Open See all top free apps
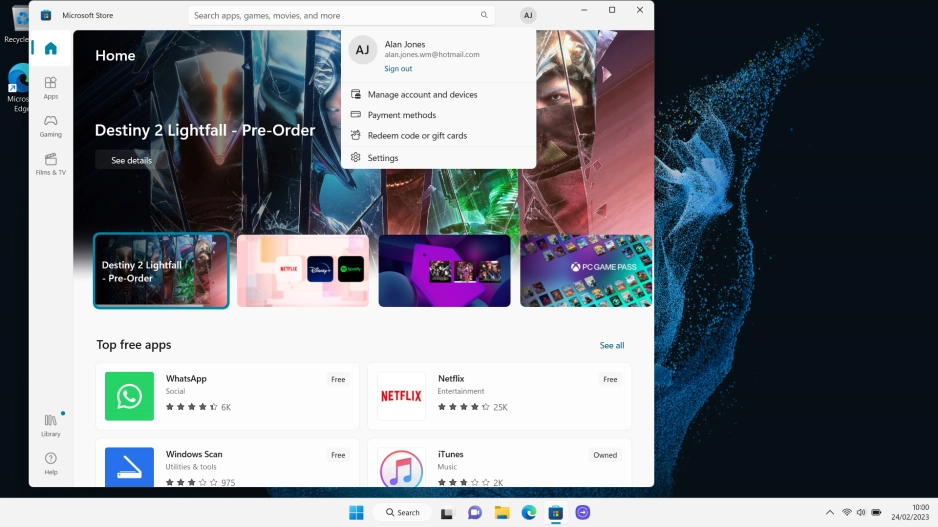Screen dimensions: 938x527 (611, 345)
